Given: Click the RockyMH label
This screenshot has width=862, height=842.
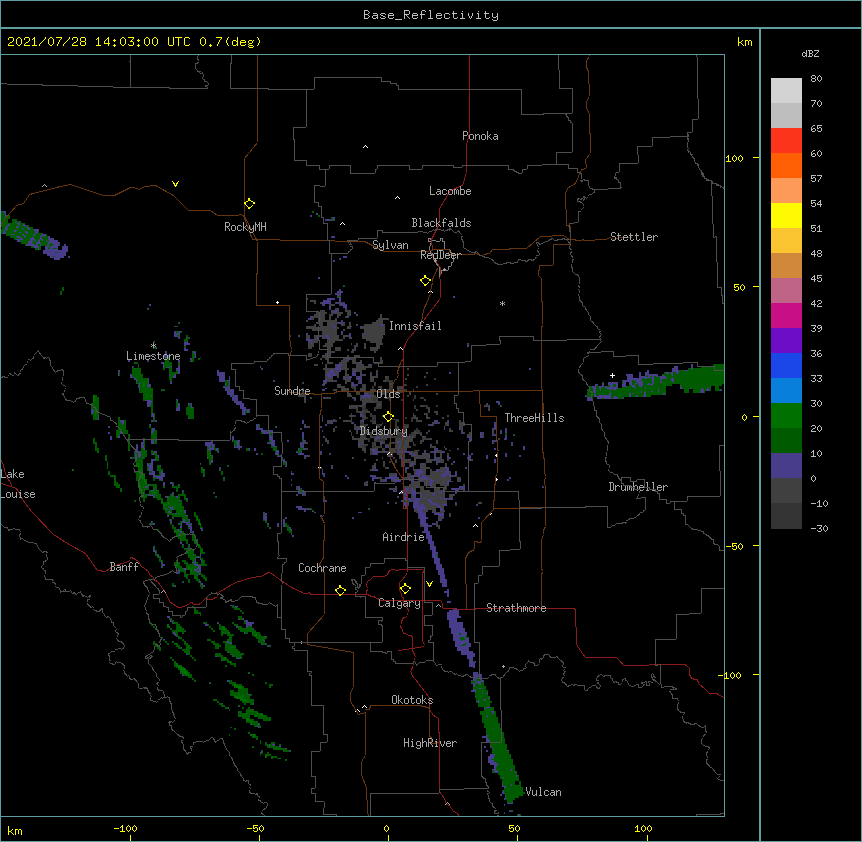Looking at the screenshot, I should 245,227.
